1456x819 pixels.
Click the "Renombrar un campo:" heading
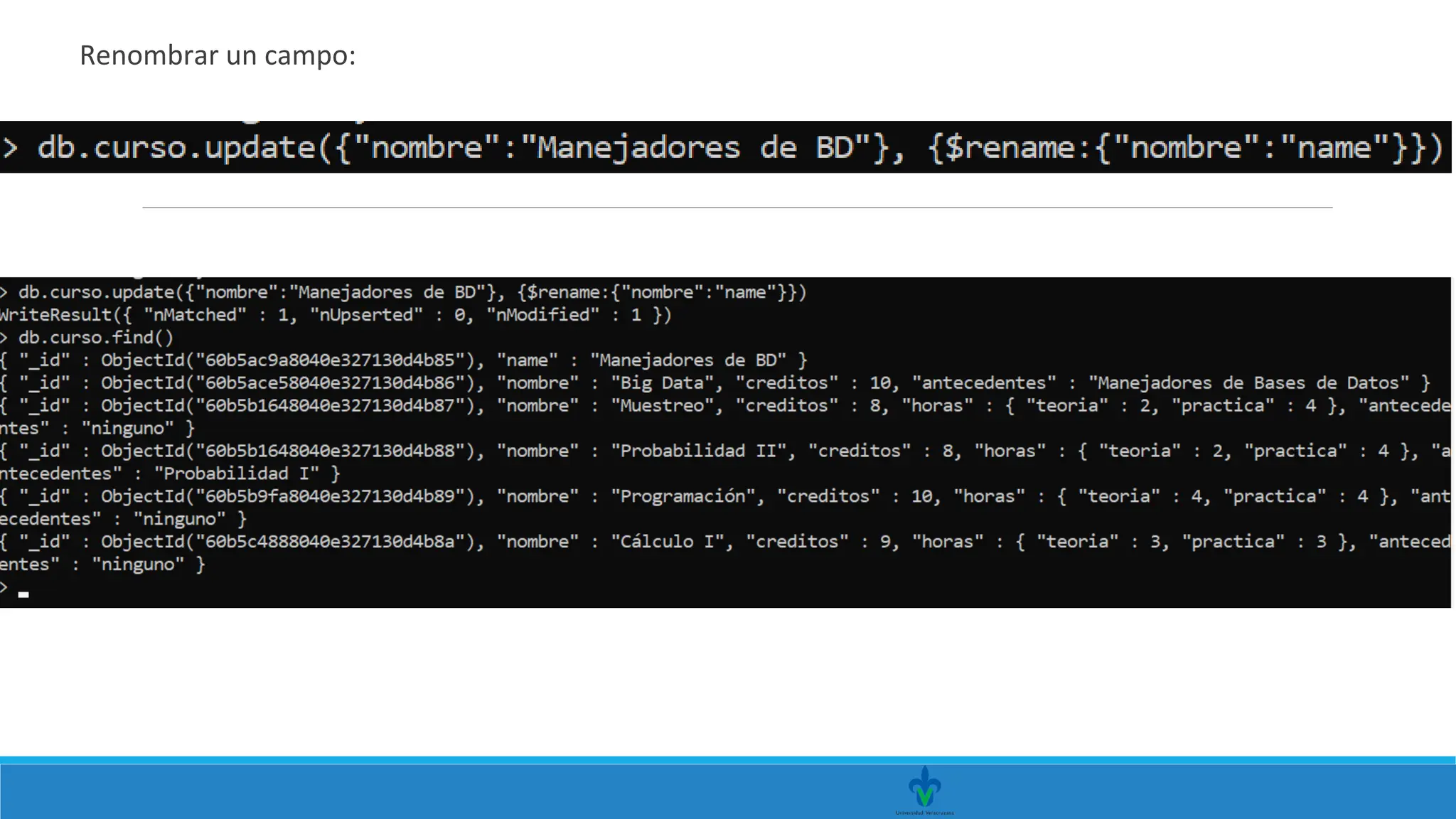click(x=217, y=55)
